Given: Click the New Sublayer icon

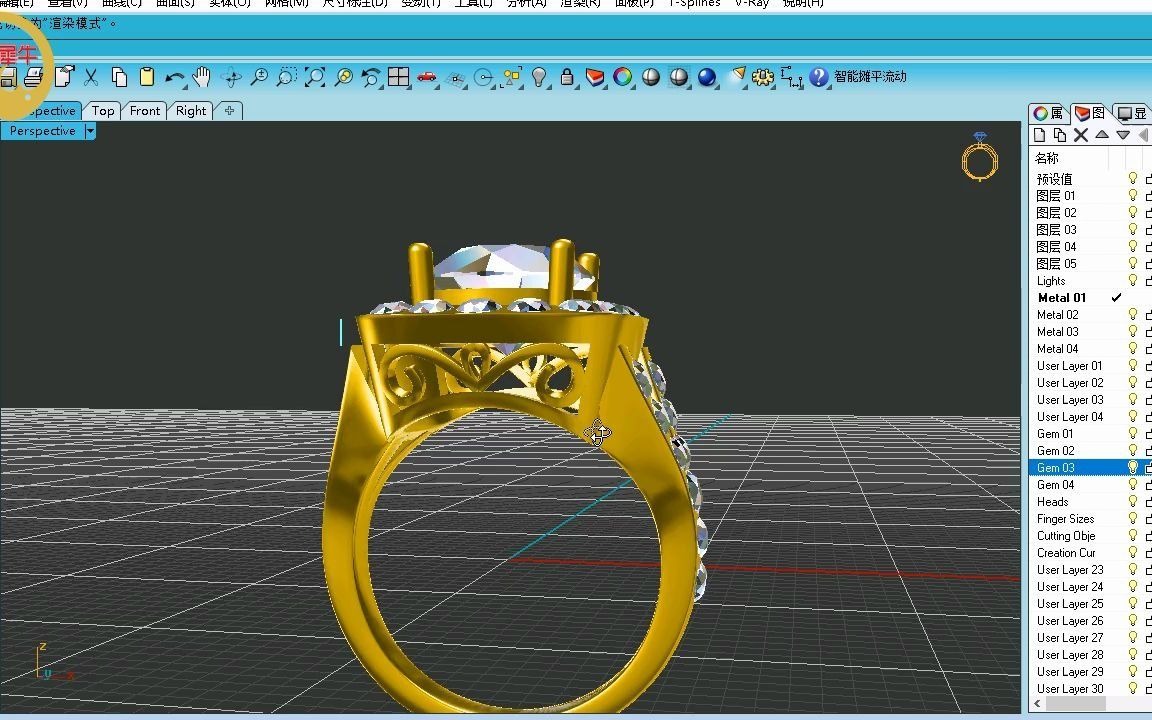Looking at the screenshot, I should click(1059, 134).
